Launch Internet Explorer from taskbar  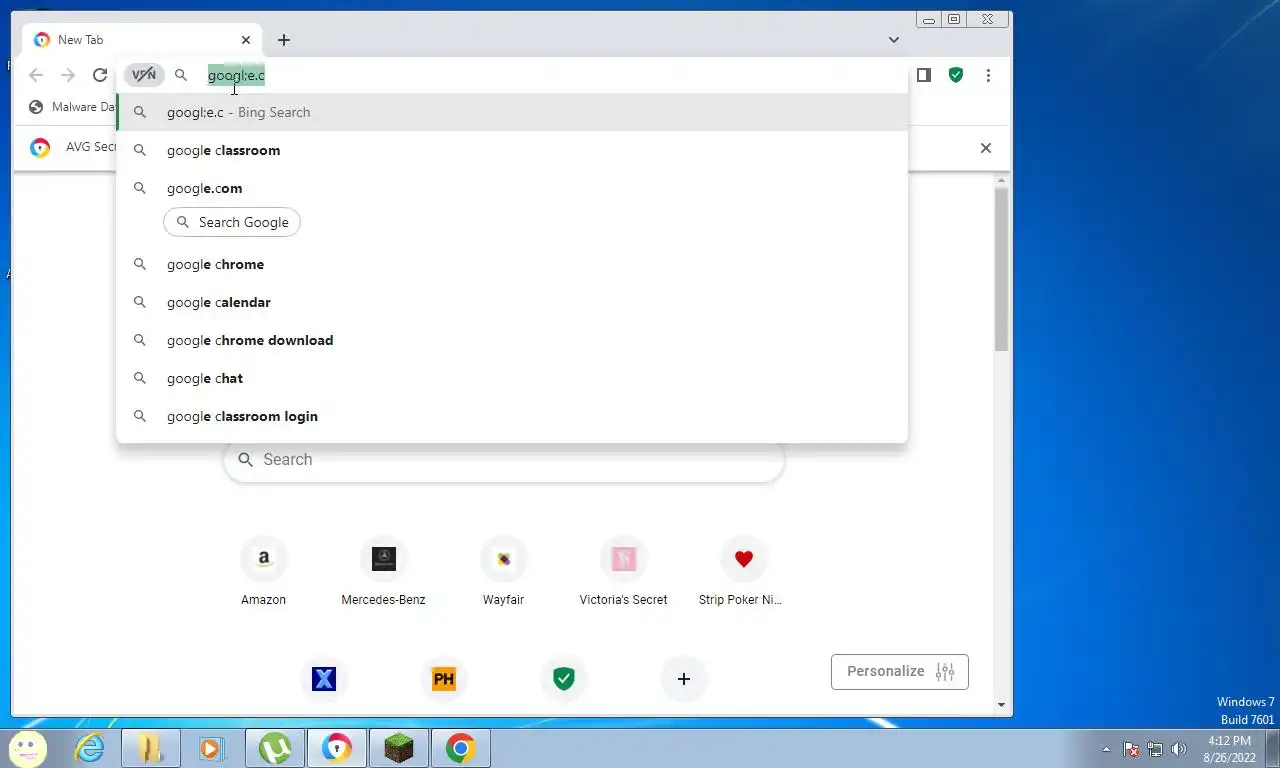(90, 748)
